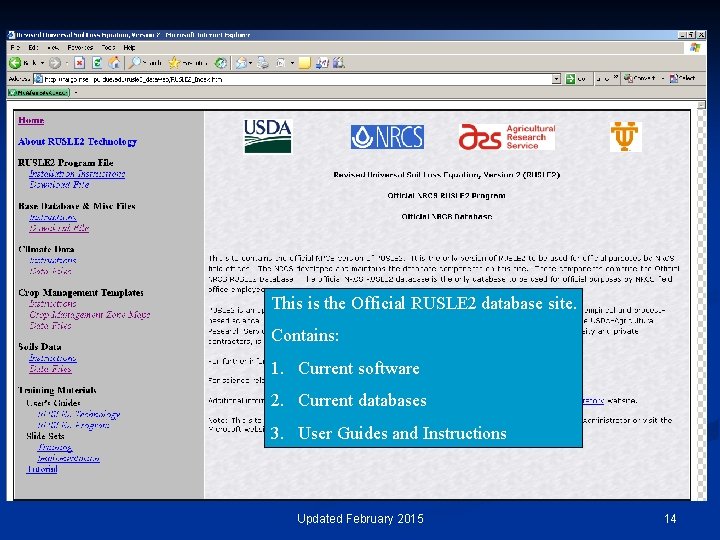Click the last Research toolbar icon
The image size is (720, 540).
click(339, 63)
